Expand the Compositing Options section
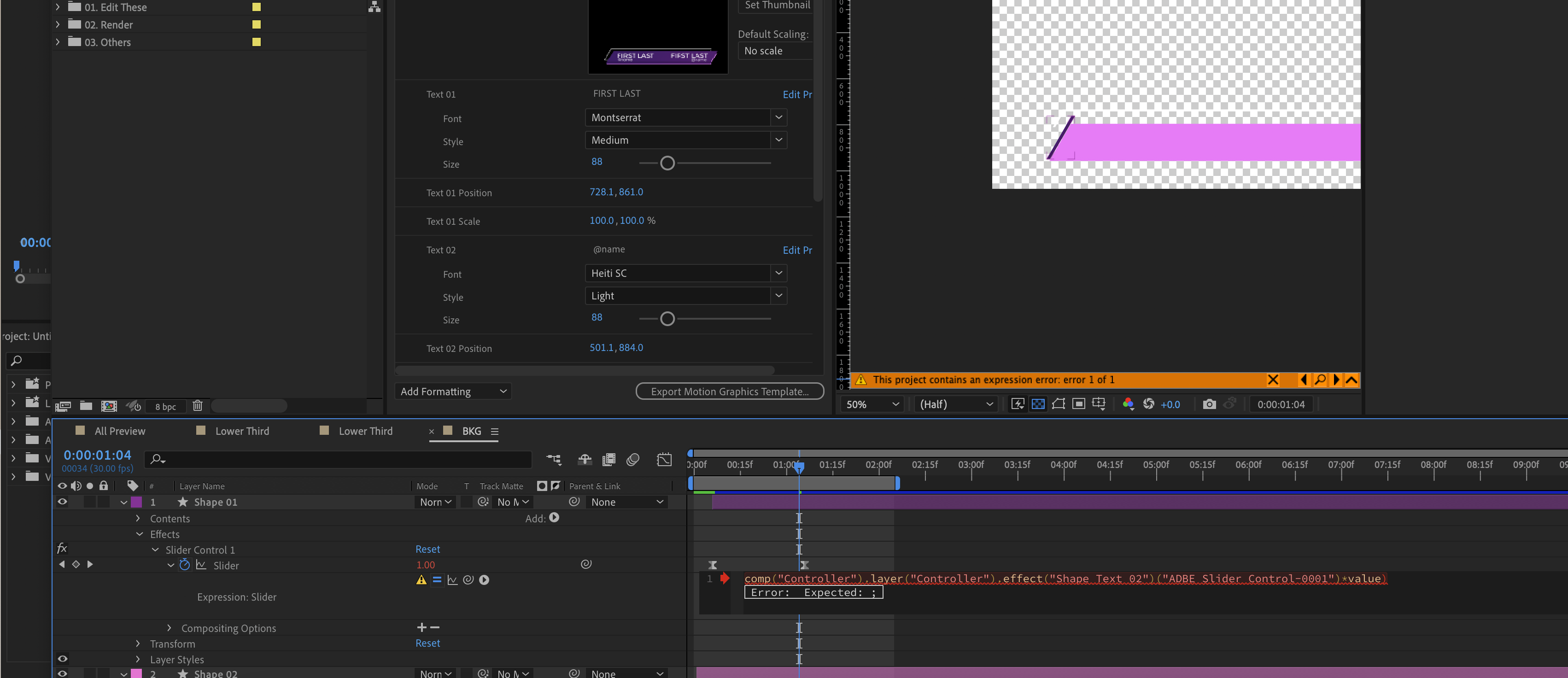The width and height of the screenshot is (1568, 678). pyautogui.click(x=169, y=627)
